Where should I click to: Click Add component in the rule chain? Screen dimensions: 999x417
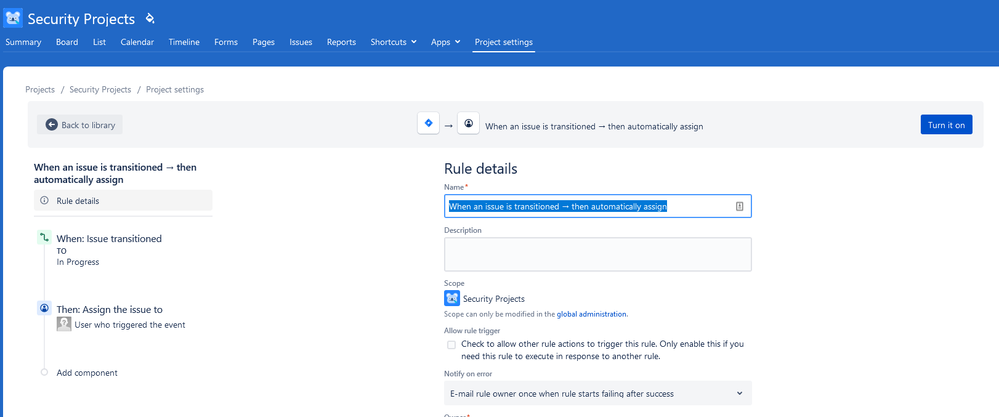click(x=87, y=373)
